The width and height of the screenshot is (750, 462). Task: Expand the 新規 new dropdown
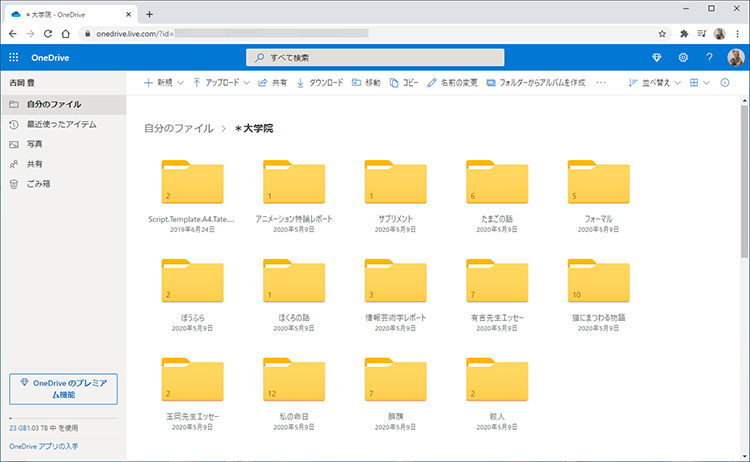pos(164,82)
